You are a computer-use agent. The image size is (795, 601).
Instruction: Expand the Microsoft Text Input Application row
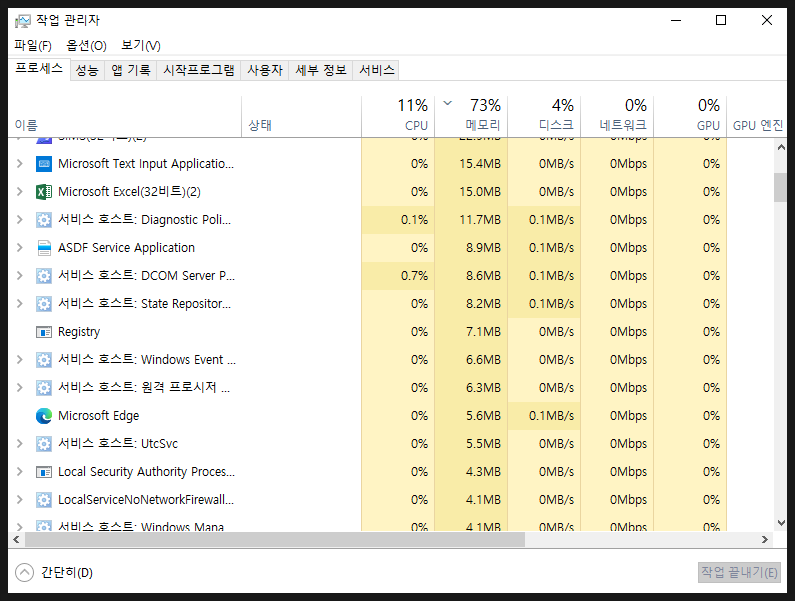click(x=20, y=164)
